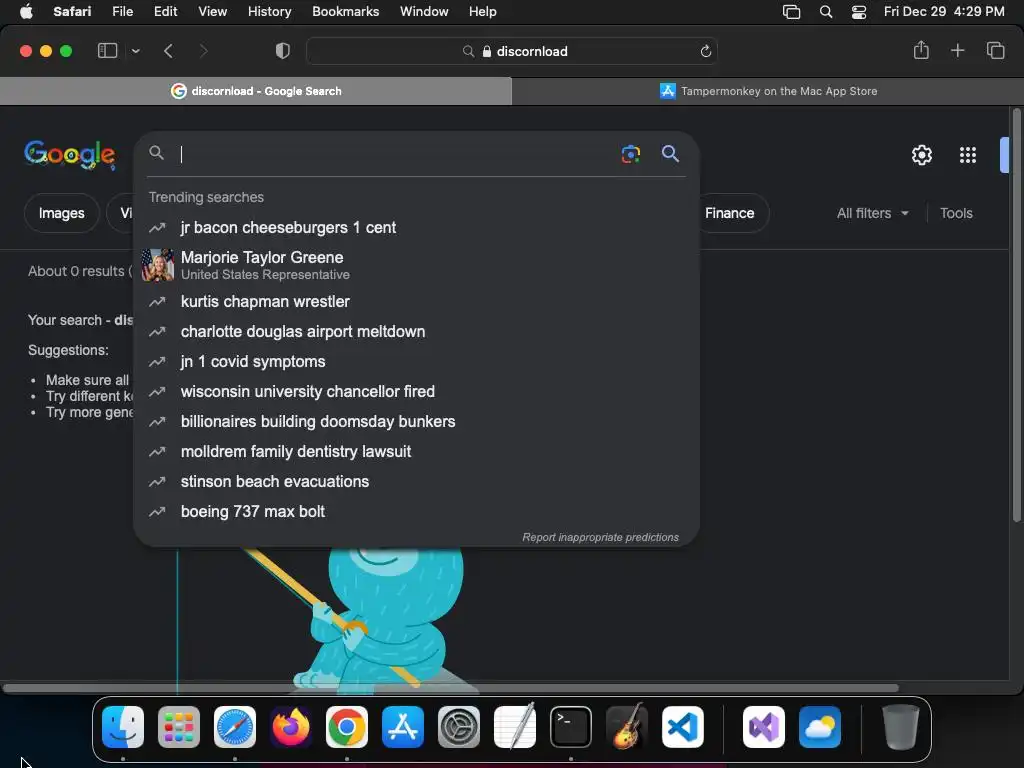
Task: Choose suggestion wisconsin university chancellor fired
Action: click(x=416, y=392)
